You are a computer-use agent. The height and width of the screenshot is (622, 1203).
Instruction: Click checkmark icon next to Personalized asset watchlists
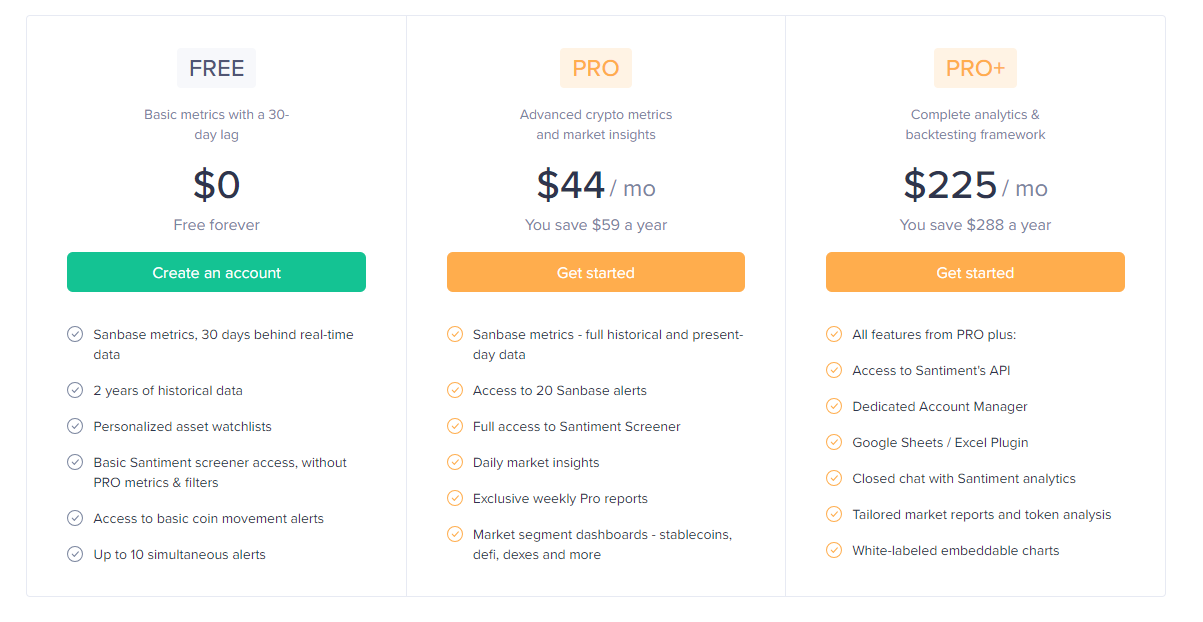[x=75, y=426]
